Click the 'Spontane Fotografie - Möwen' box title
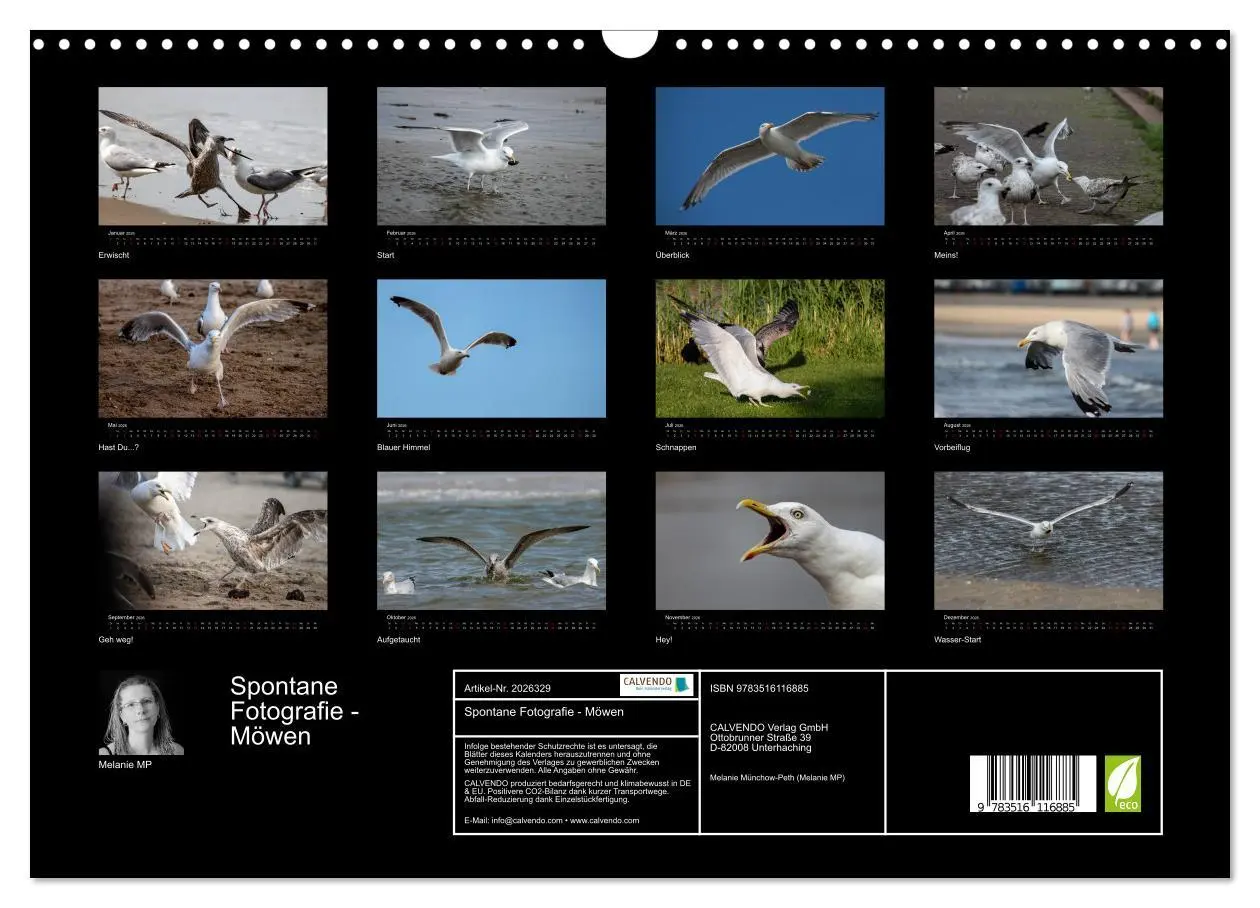Viewport: 1260px width, 908px height. pos(544,712)
